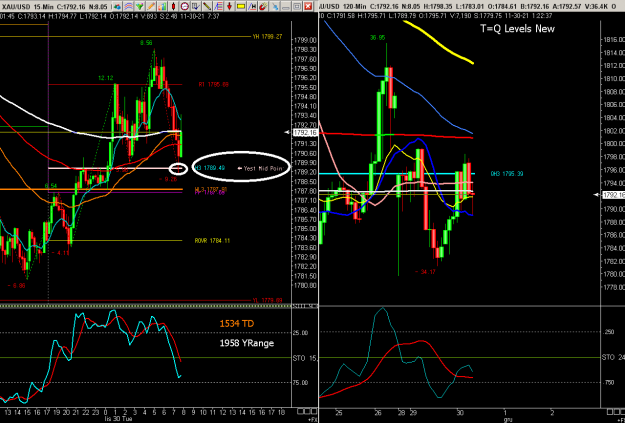
Task: Click the blue pushpin icon
Action: point(274,6)
